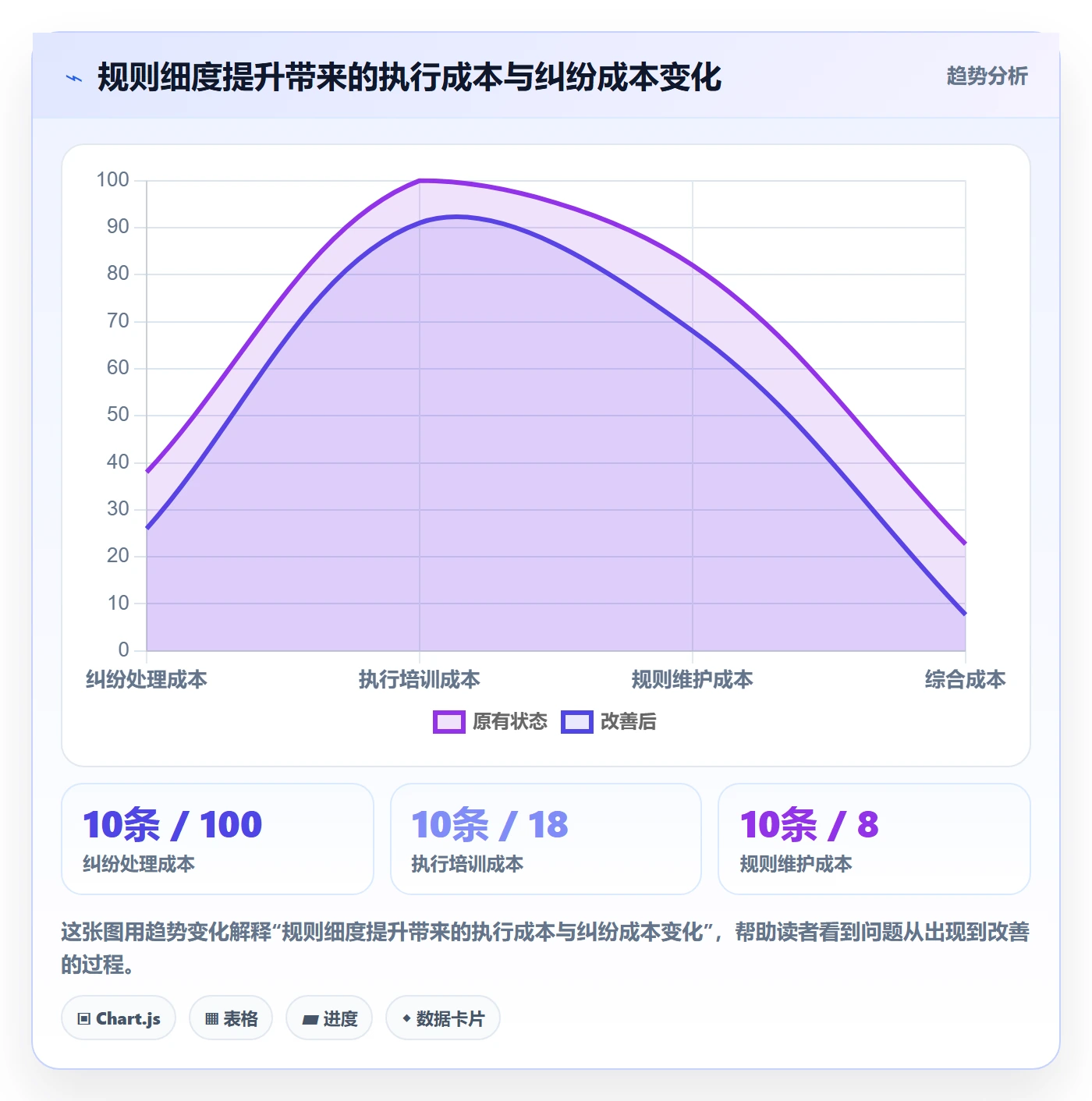This screenshot has height=1101, width=1092.
Task: Click the 纠纷处理成本 x-axis label
Action: click(x=147, y=680)
